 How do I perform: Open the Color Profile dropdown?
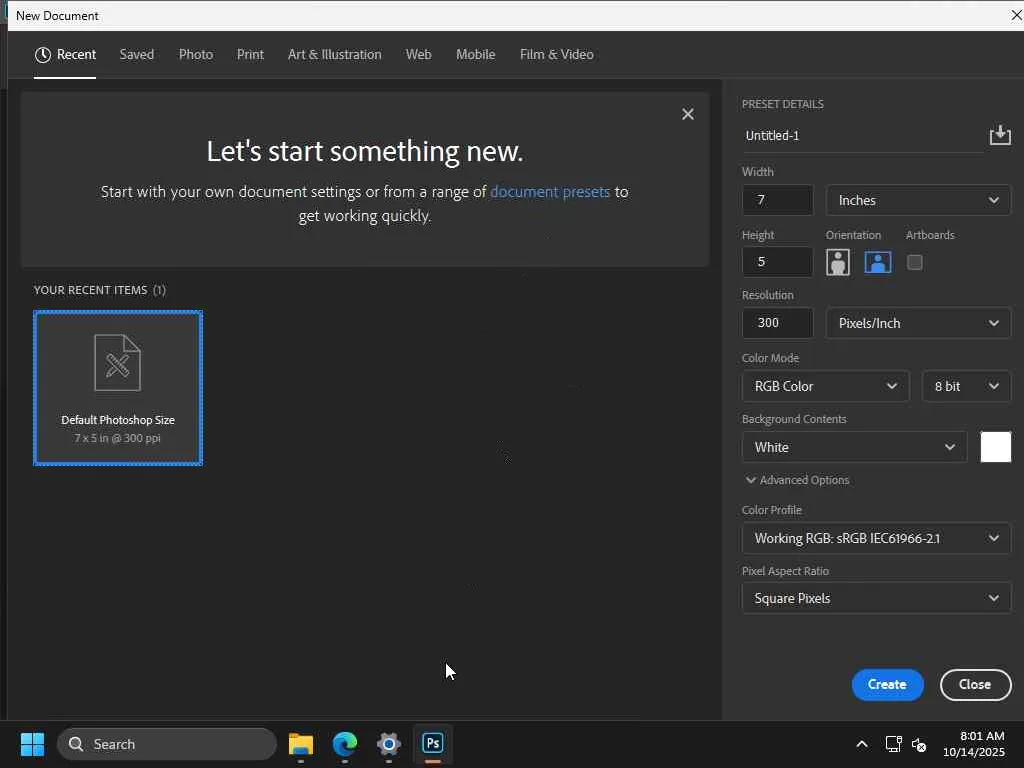point(876,539)
